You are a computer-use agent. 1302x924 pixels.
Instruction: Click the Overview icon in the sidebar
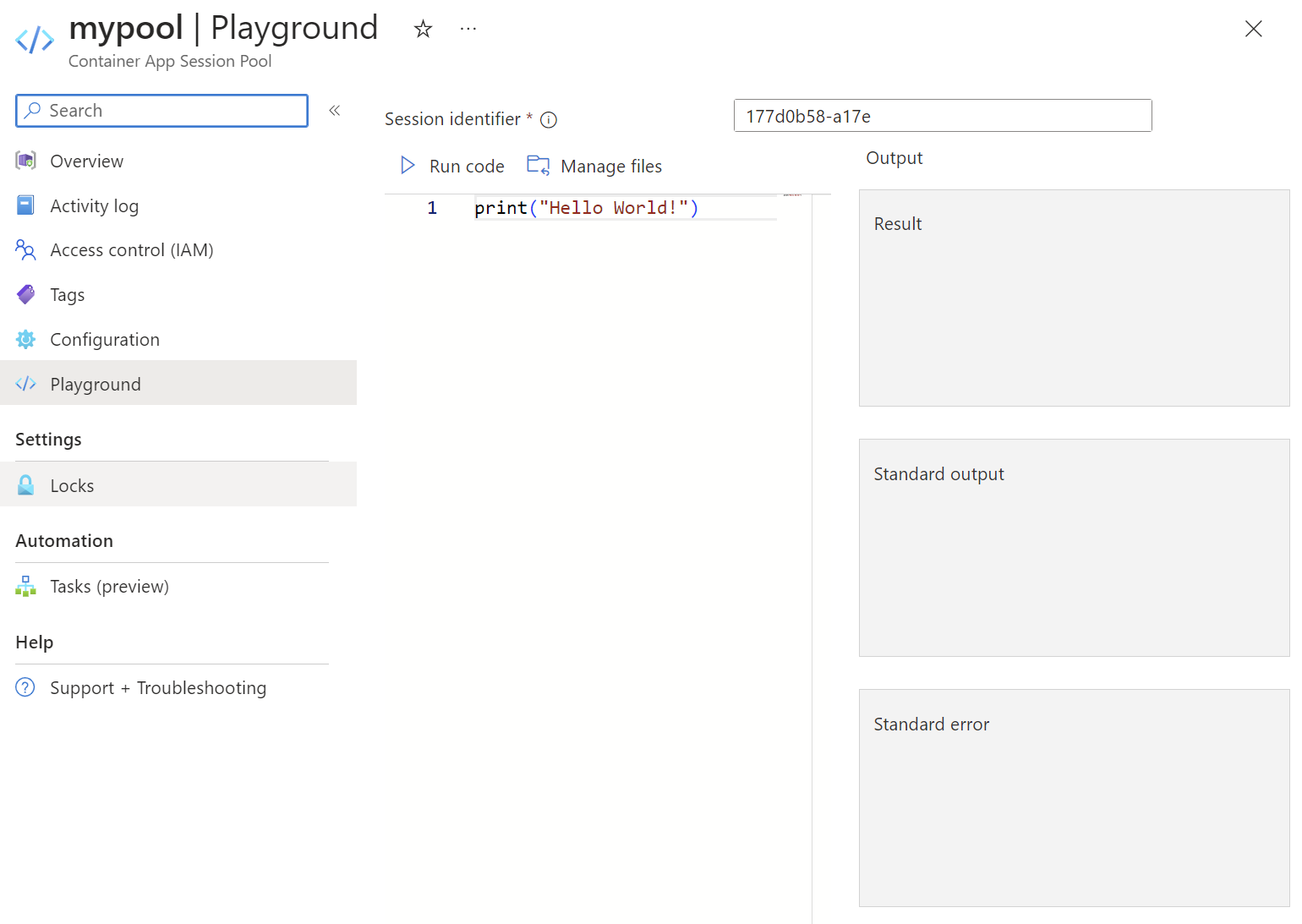point(26,161)
